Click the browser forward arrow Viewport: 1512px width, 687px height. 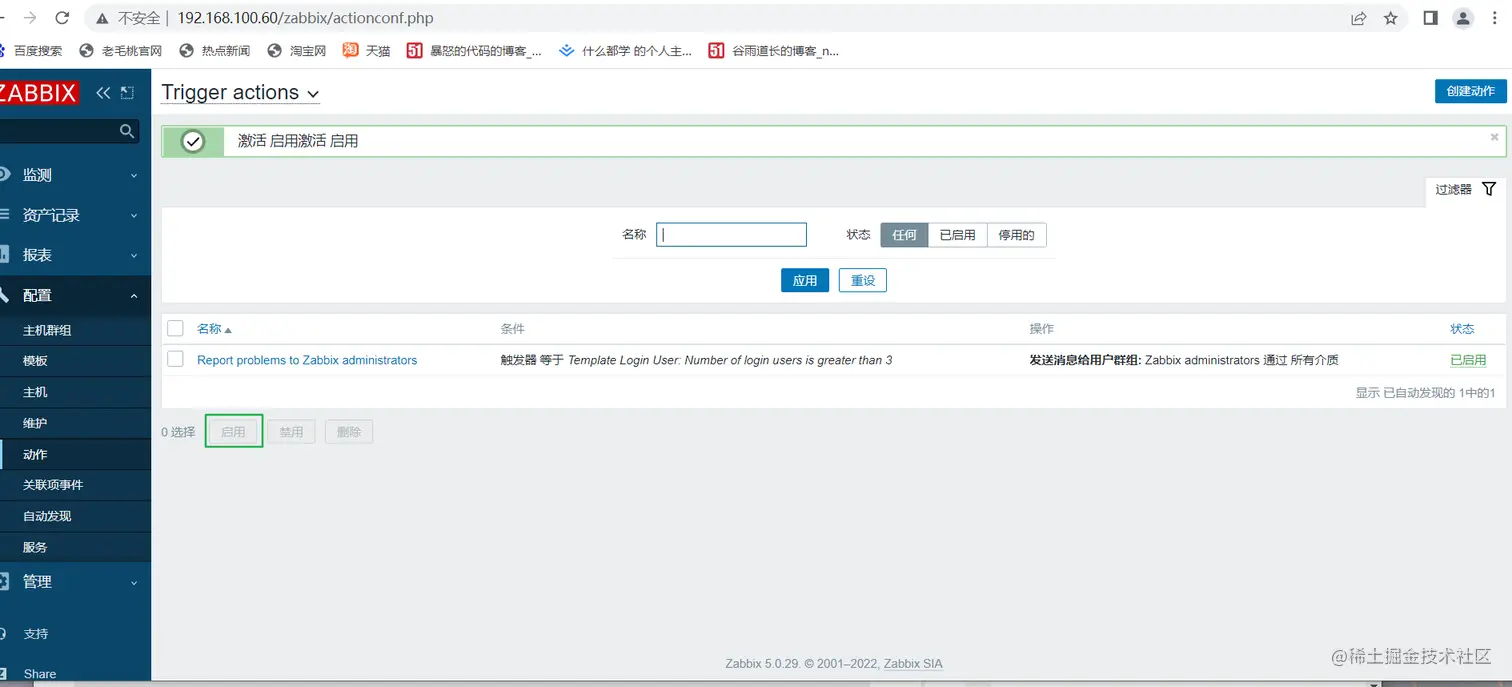[x=30, y=18]
